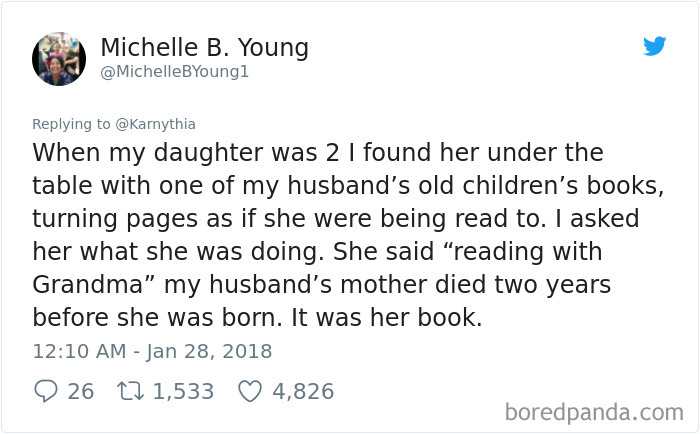Click the tweet line beginning "turning pages"
Viewport: 700px width, 434px height.
pos(336,219)
